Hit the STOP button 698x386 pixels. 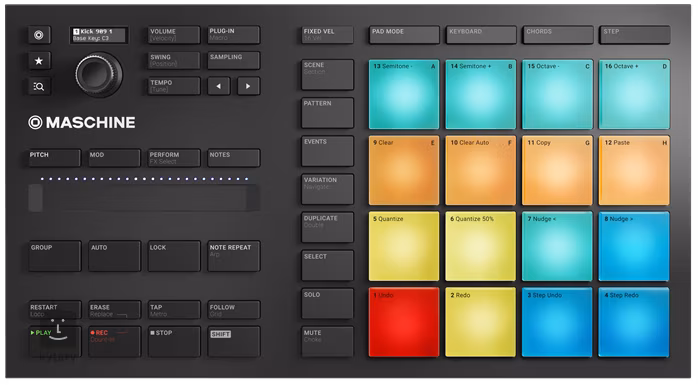point(174,342)
